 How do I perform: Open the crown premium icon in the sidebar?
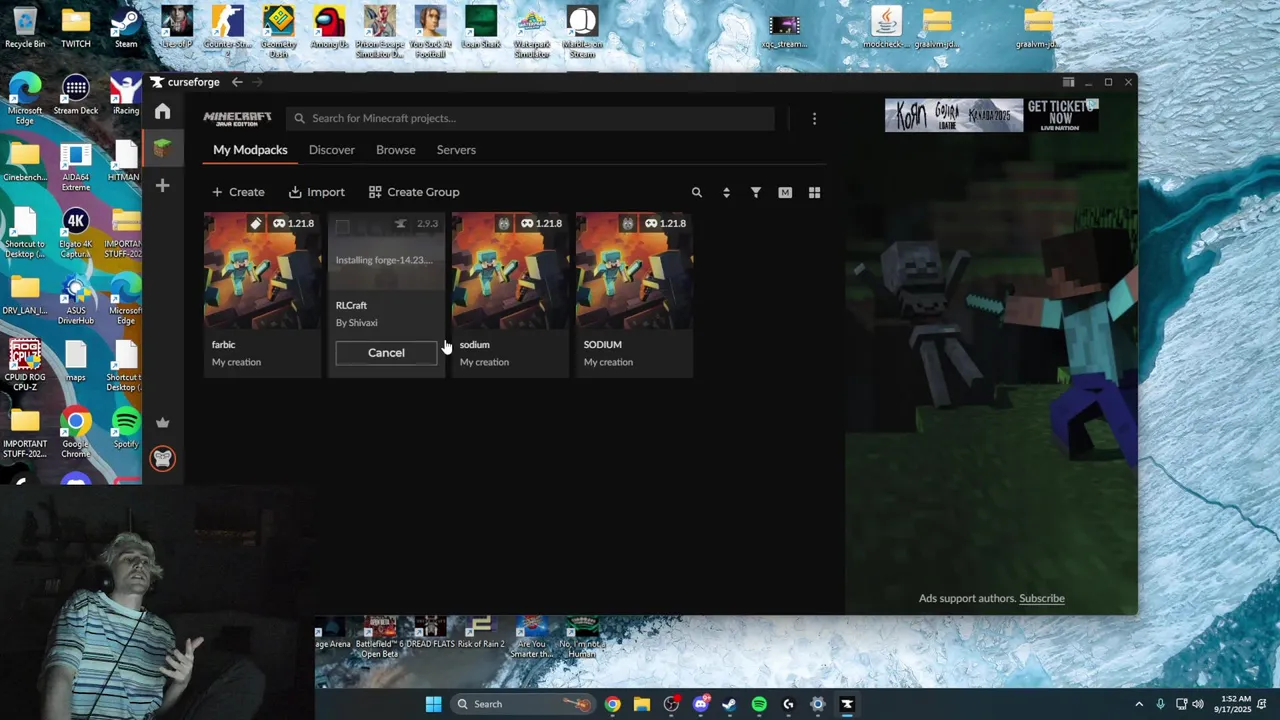point(162,422)
